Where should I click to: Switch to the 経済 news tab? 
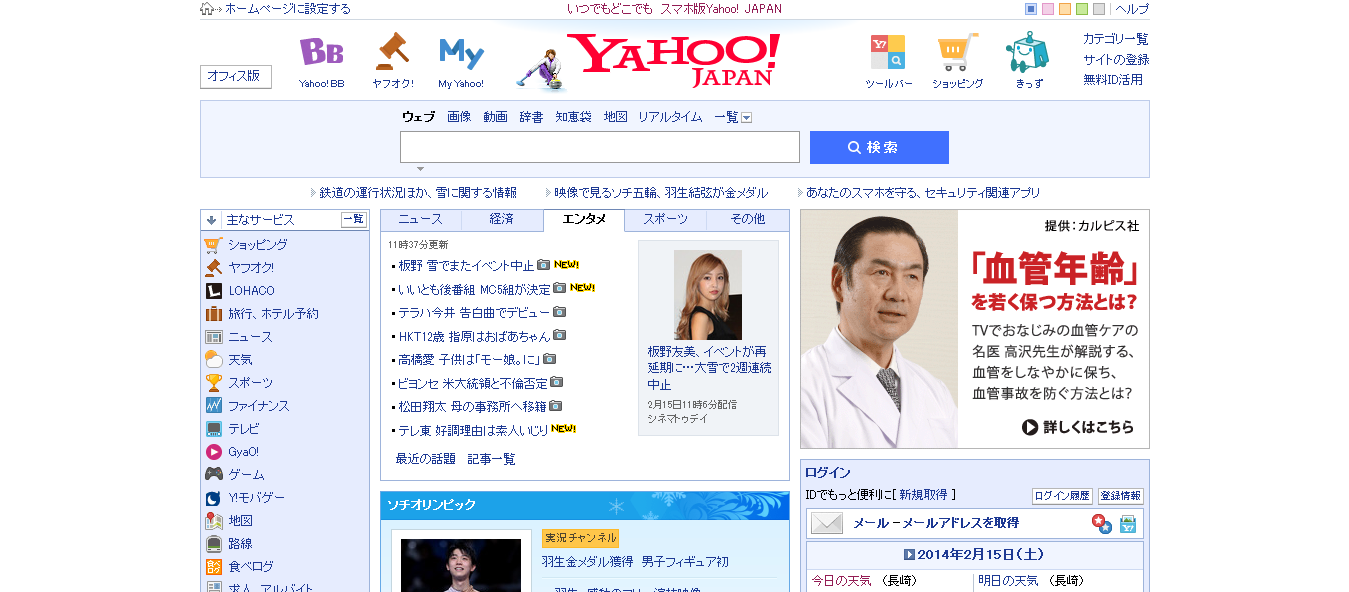pos(502,219)
